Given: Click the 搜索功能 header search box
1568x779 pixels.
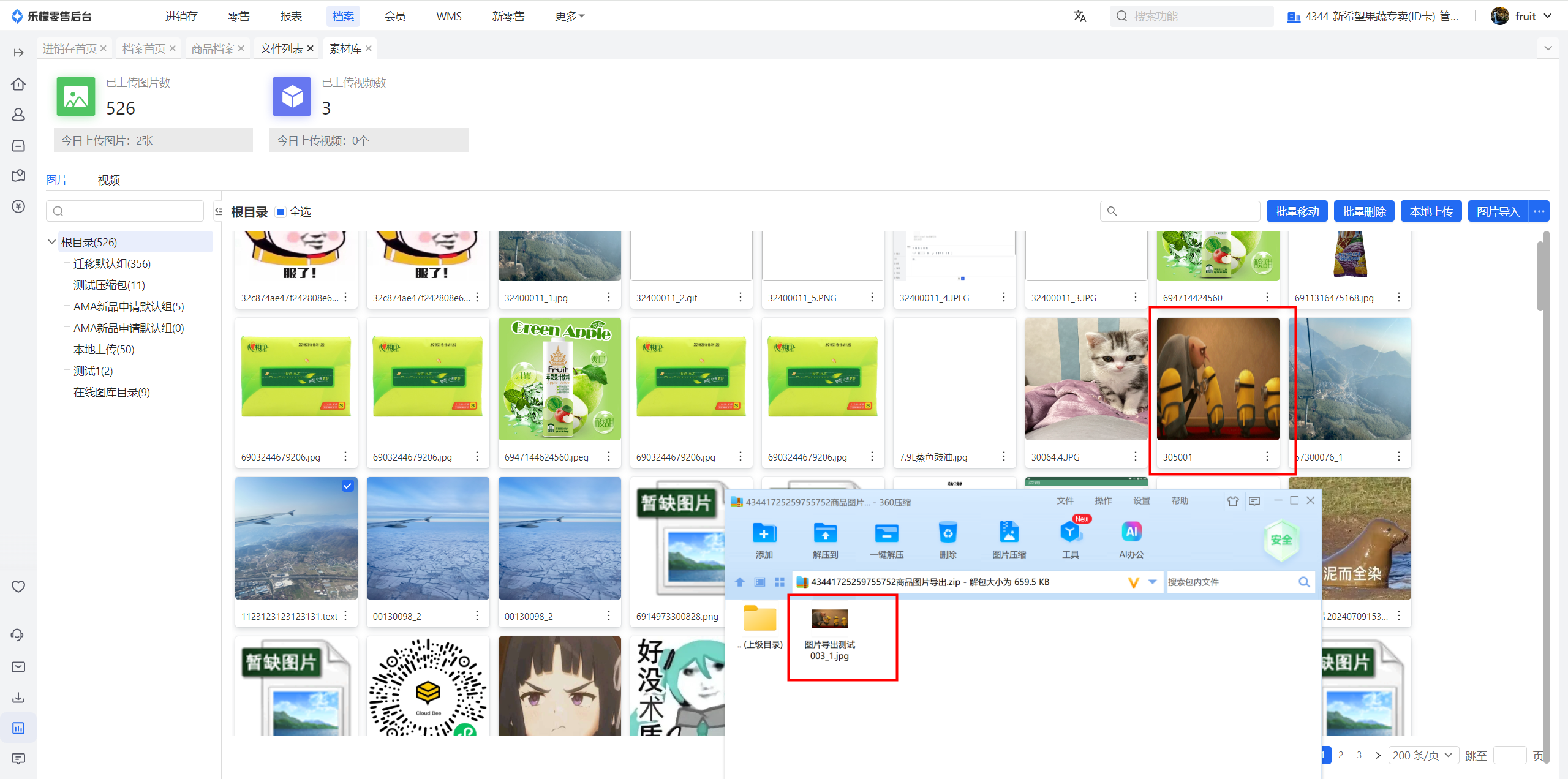Looking at the screenshot, I should (1191, 17).
